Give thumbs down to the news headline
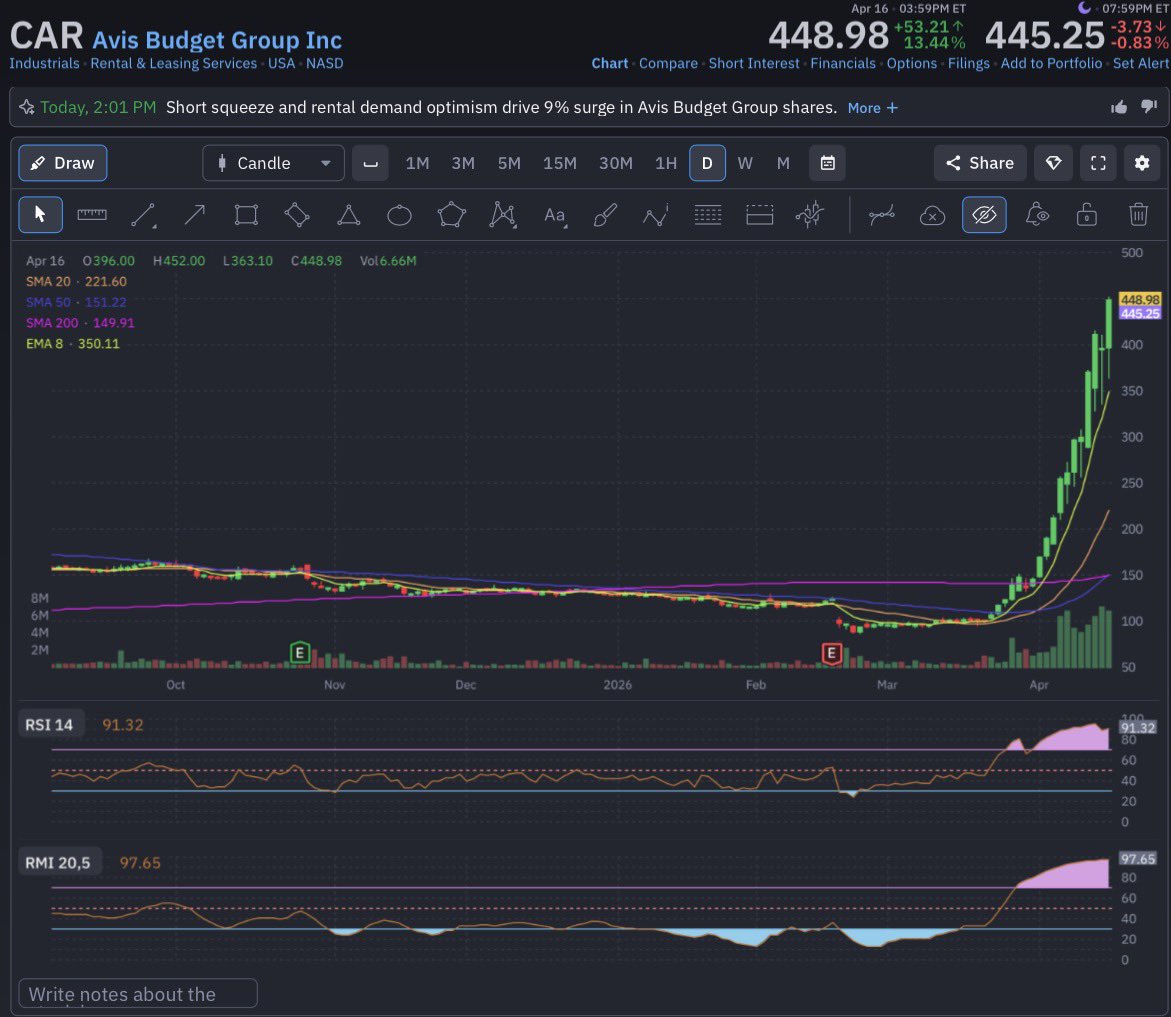Viewport: 1171px width, 1017px height. [1149, 108]
